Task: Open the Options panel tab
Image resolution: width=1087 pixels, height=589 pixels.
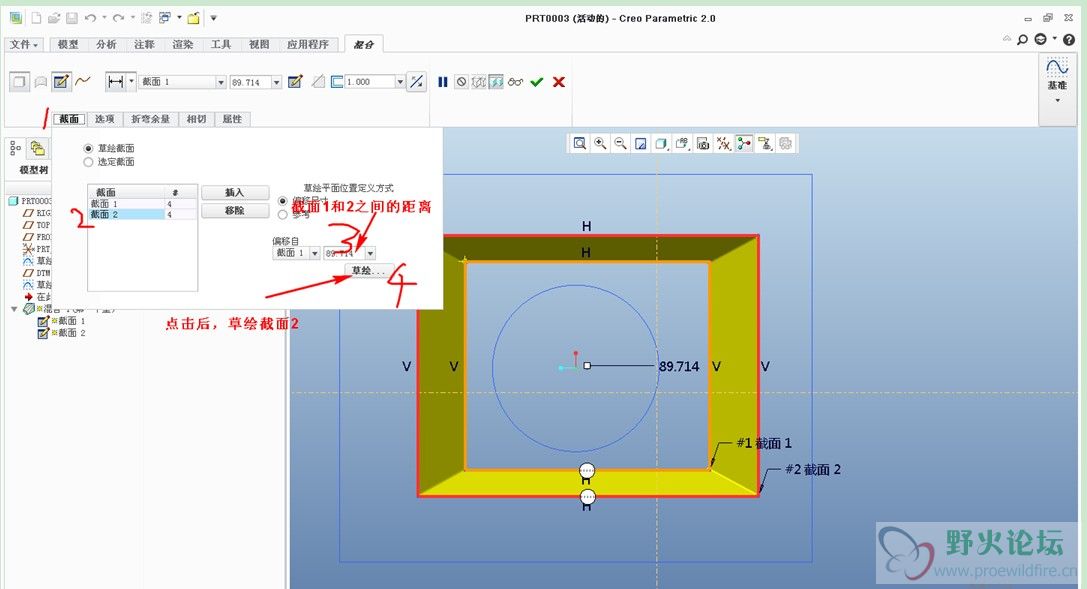Action: coord(105,119)
